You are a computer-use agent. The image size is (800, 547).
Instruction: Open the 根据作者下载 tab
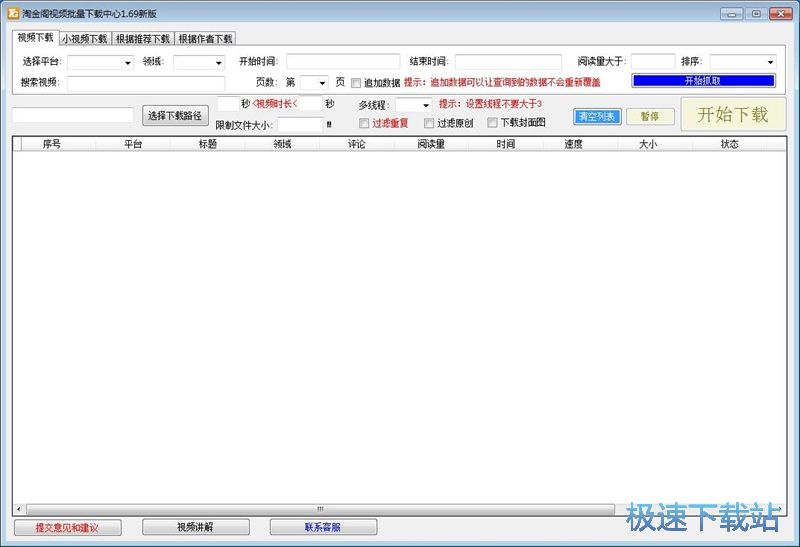tap(205, 39)
